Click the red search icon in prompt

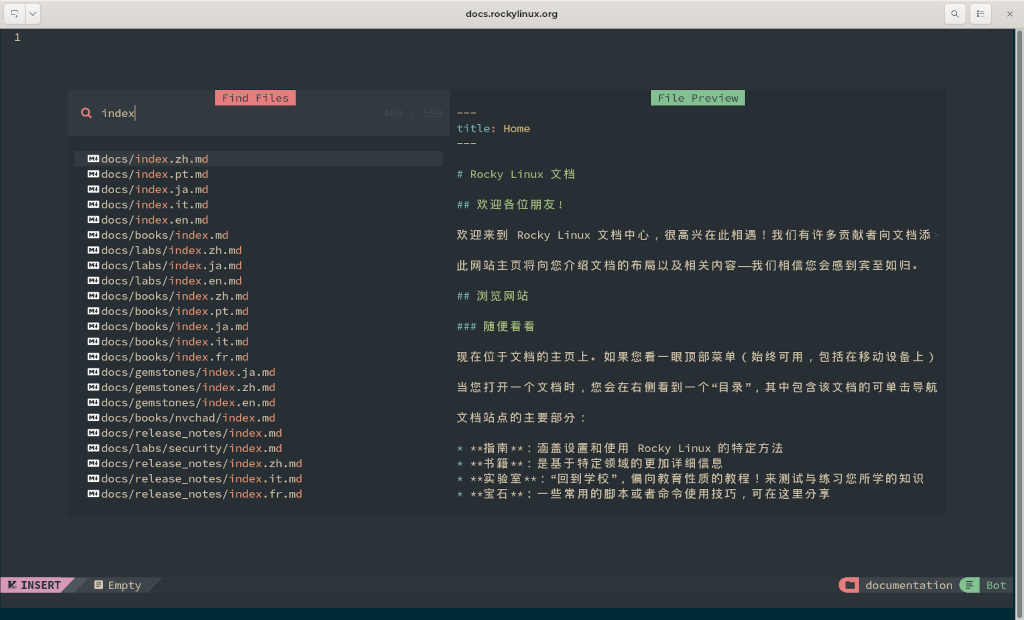point(87,113)
